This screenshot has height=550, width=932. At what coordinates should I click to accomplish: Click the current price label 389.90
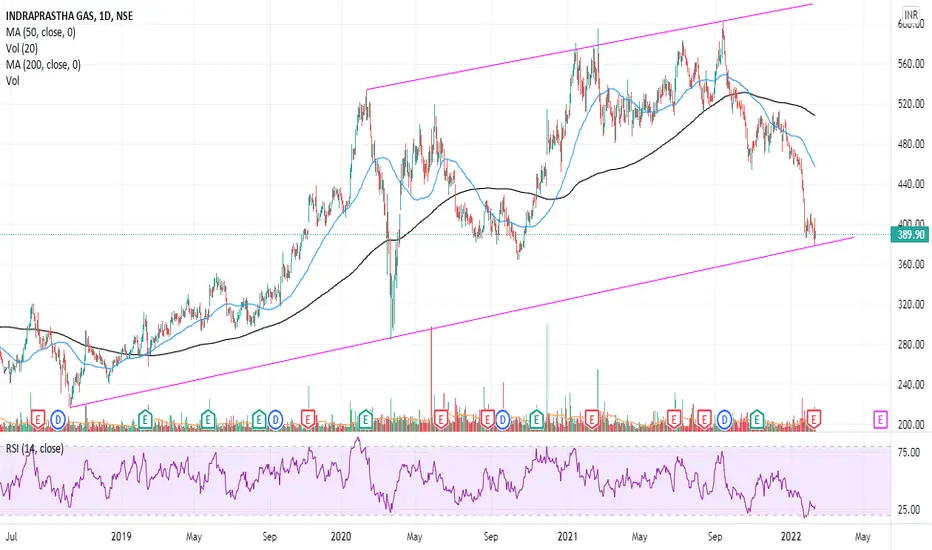(911, 234)
